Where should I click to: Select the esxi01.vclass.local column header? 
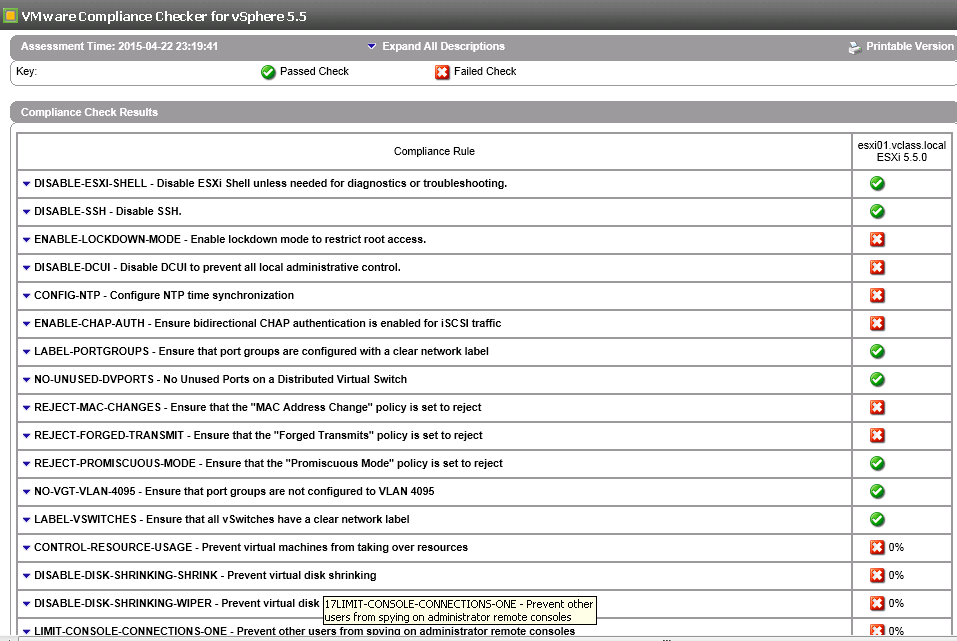click(901, 151)
